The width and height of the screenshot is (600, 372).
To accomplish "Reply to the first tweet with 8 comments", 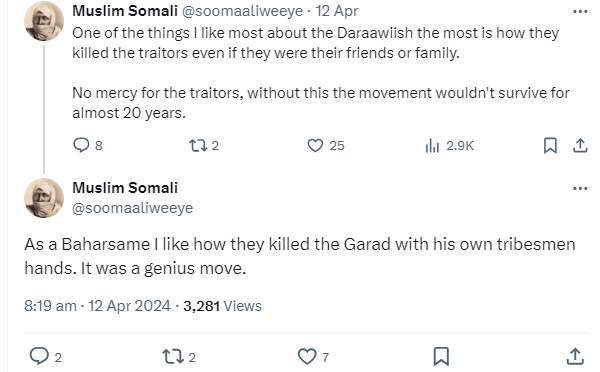I will click(88, 145).
